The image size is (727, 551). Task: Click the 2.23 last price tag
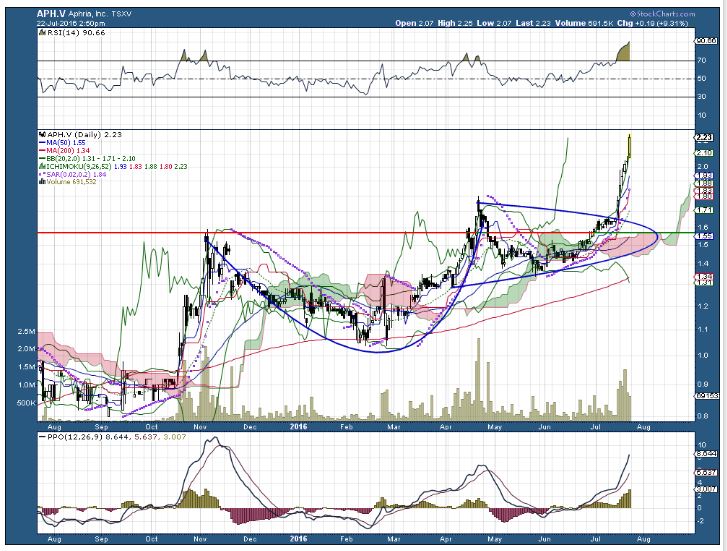[703, 136]
